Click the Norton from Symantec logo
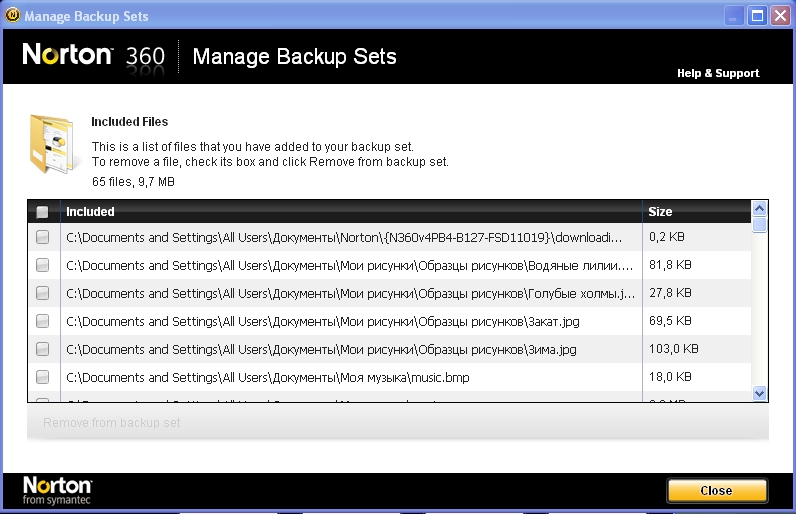This screenshot has height=514, width=796. point(58,490)
